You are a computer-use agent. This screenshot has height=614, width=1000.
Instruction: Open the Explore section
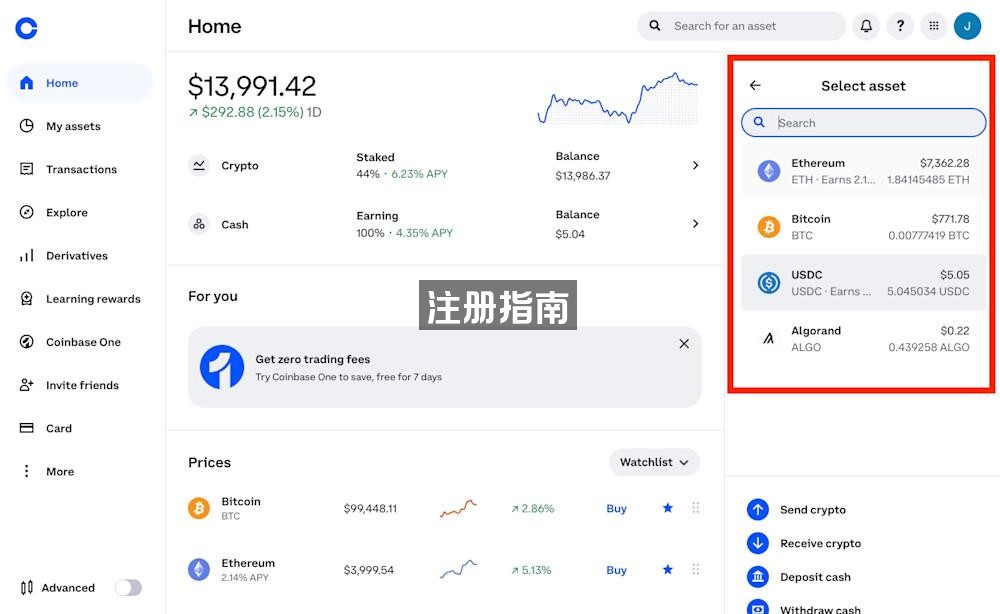(x=66, y=212)
